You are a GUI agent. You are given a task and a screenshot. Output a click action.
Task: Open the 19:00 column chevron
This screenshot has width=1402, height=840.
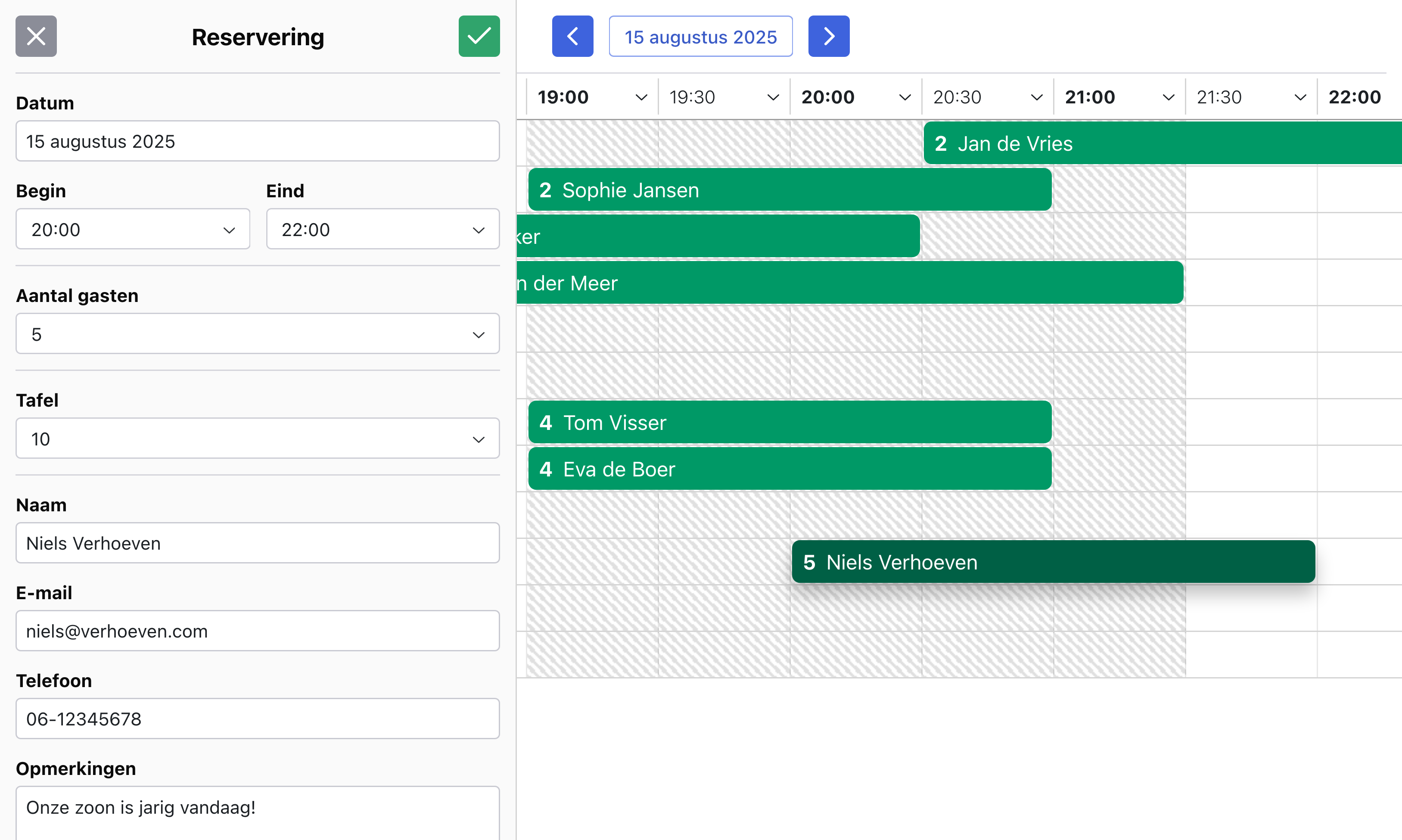tap(641, 97)
